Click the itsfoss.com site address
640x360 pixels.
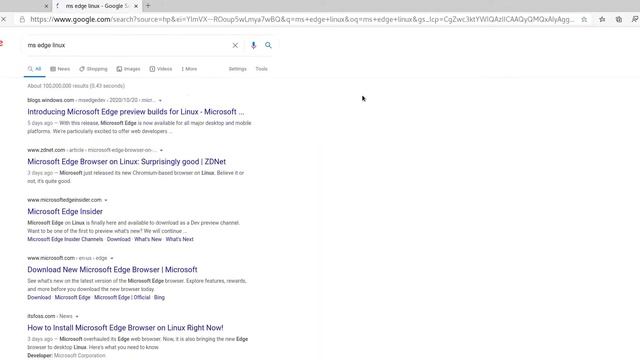pyautogui.click(x=41, y=316)
